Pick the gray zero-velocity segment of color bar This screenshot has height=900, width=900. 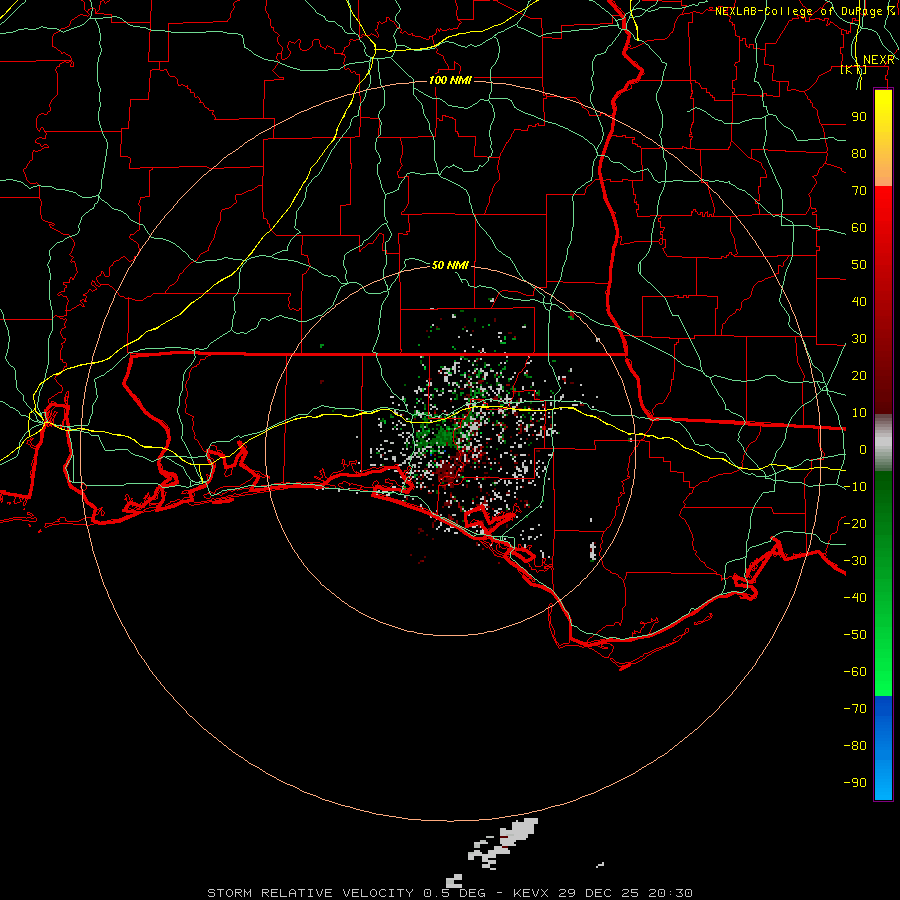tap(883, 443)
